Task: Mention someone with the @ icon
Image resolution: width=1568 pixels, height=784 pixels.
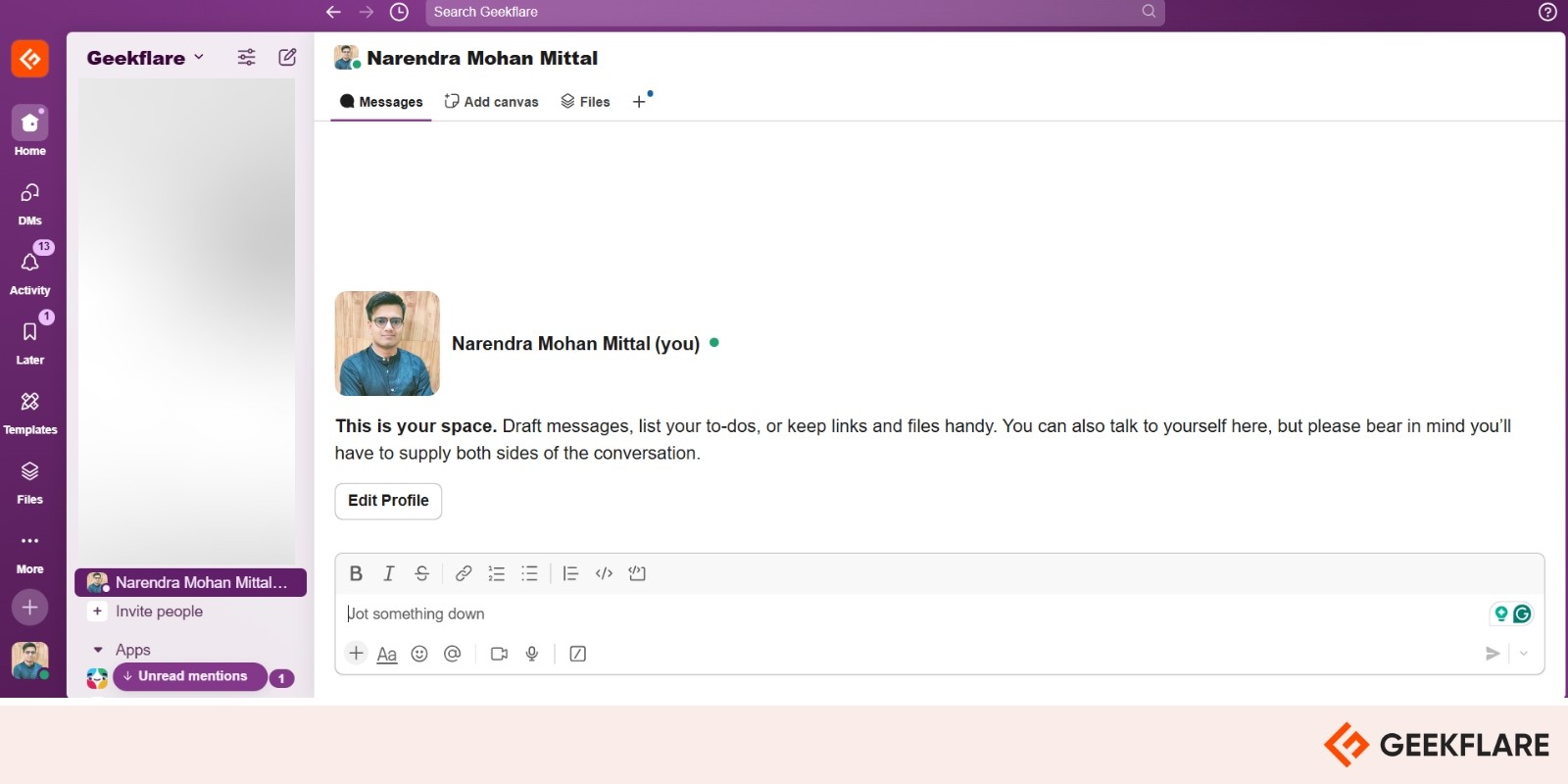Action: (x=452, y=654)
